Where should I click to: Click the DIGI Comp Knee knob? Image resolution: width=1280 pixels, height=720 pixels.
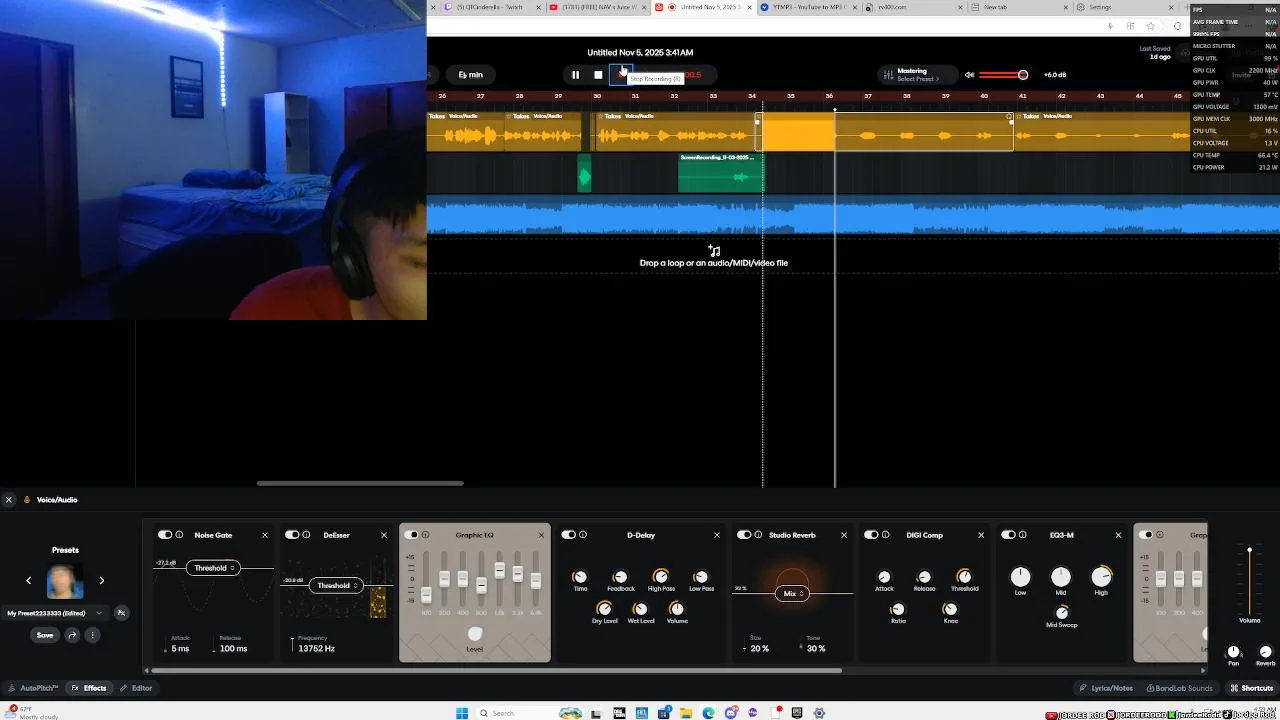(x=950, y=609)
